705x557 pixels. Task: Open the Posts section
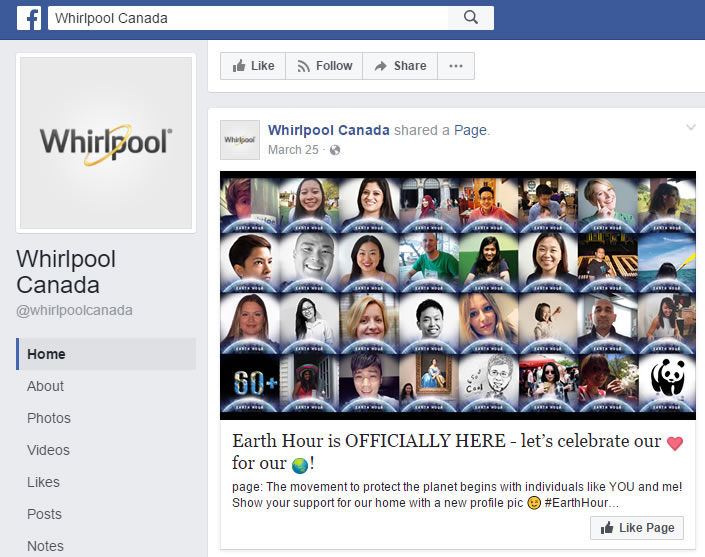pyautogui.click(x=44, y=514)
